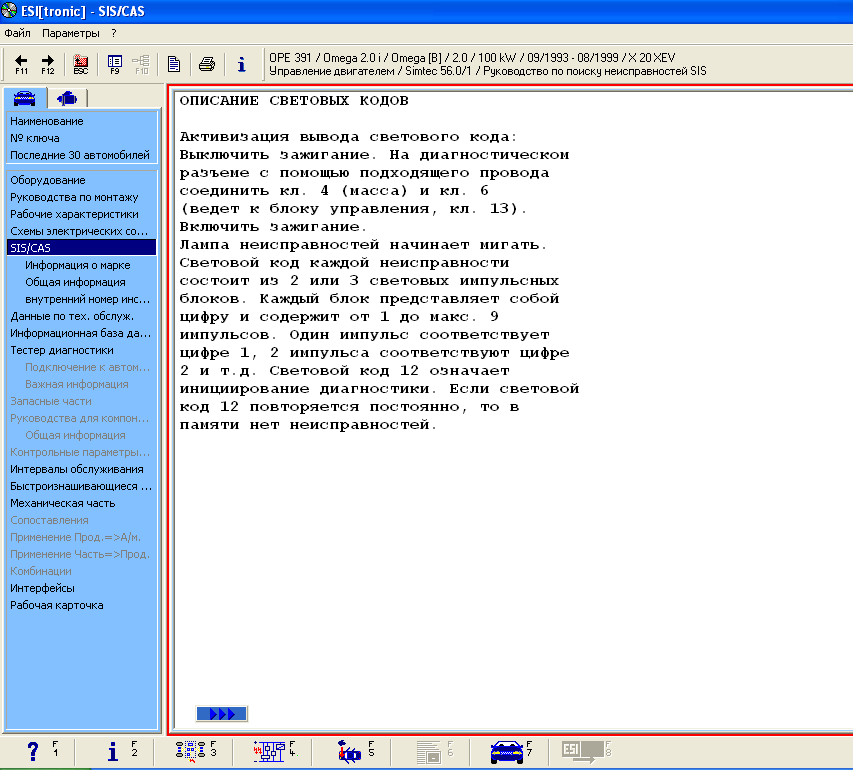This screenshot has width=853, height=770.
Task: Open the document page icon in toolbar
Action: (174, 64)
